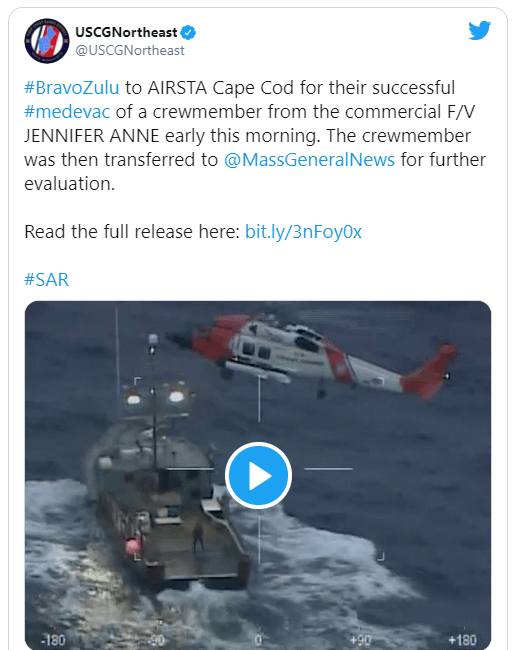The width and height of the screenshot is (517, 650).
Task: Open the #medevac hashtag
Action: (67, 112)
